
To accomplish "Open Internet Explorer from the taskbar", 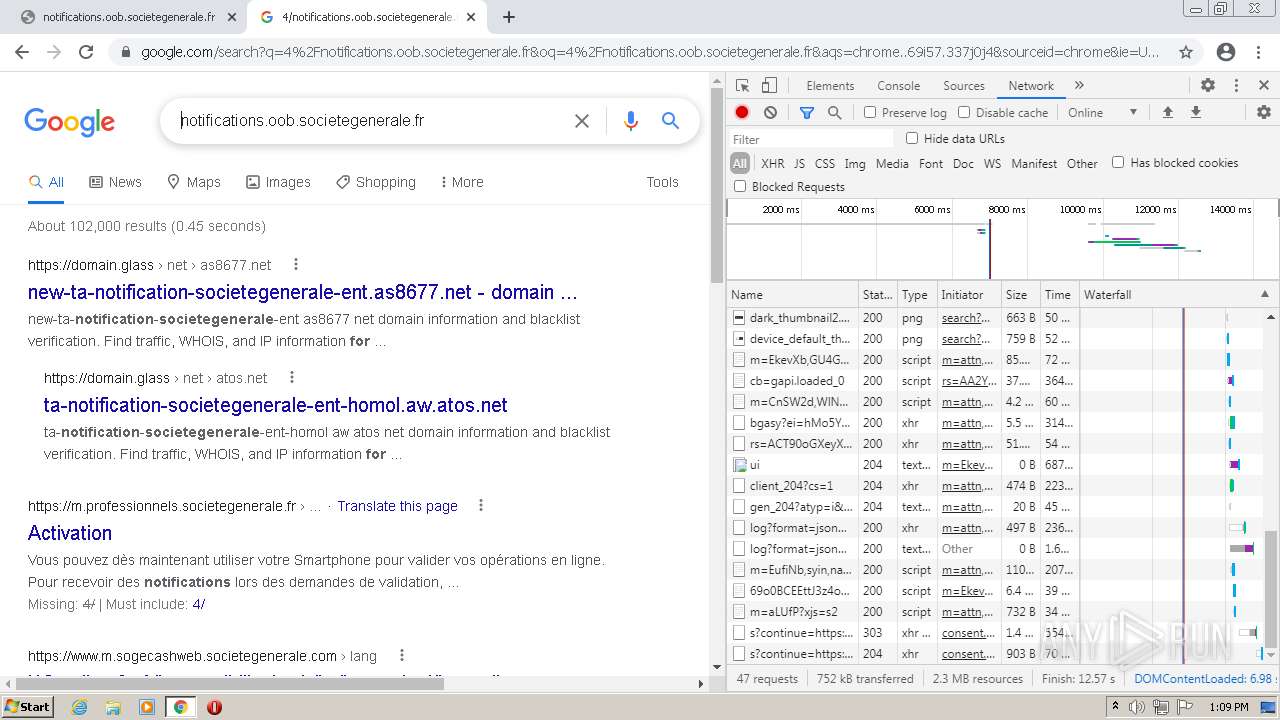I will 79,707.
